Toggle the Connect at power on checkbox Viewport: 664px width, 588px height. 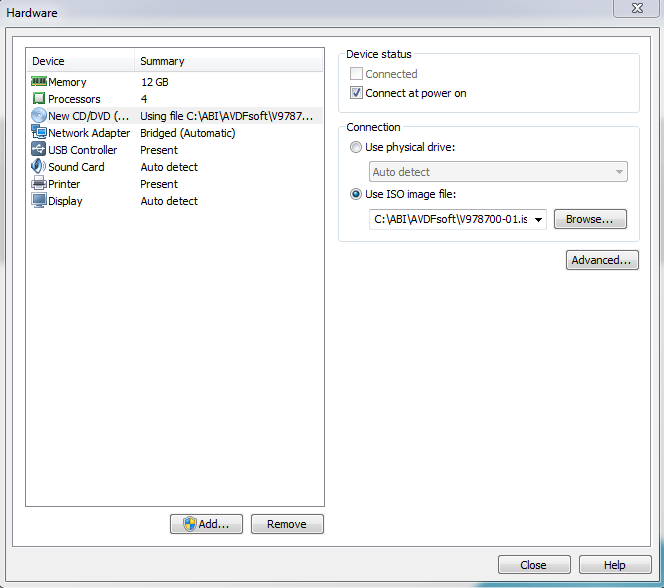[x=357, y=93]
